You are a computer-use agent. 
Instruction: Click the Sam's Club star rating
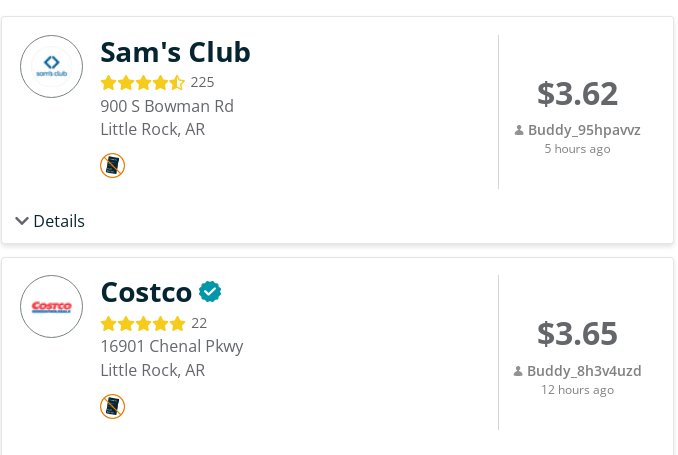point(143,82)
